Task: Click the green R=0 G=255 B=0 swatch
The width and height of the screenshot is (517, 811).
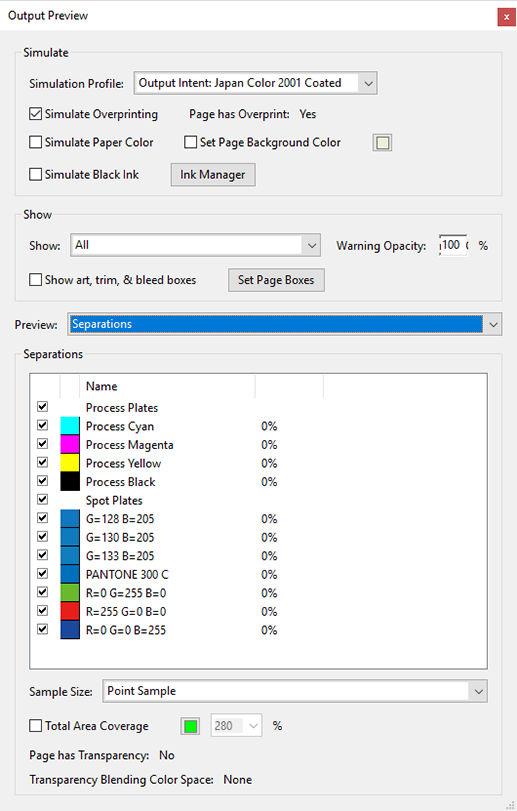Action: (x=70, y=593)
